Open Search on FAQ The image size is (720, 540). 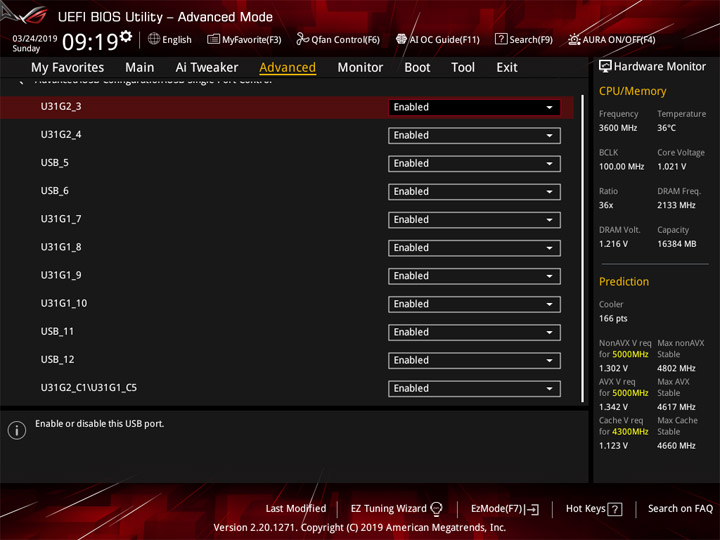[680, 508]
